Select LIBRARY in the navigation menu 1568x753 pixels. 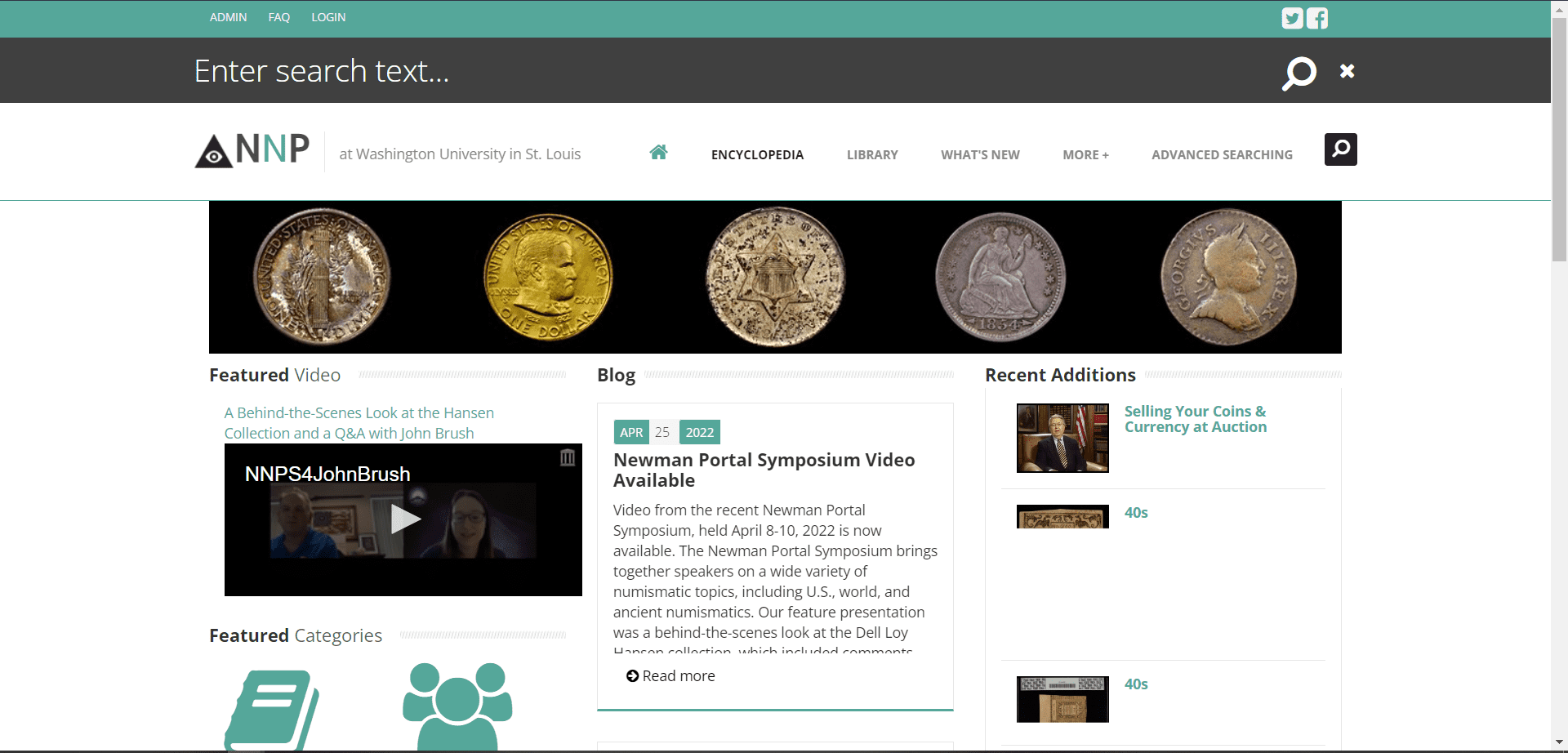[x=872, y=154]
